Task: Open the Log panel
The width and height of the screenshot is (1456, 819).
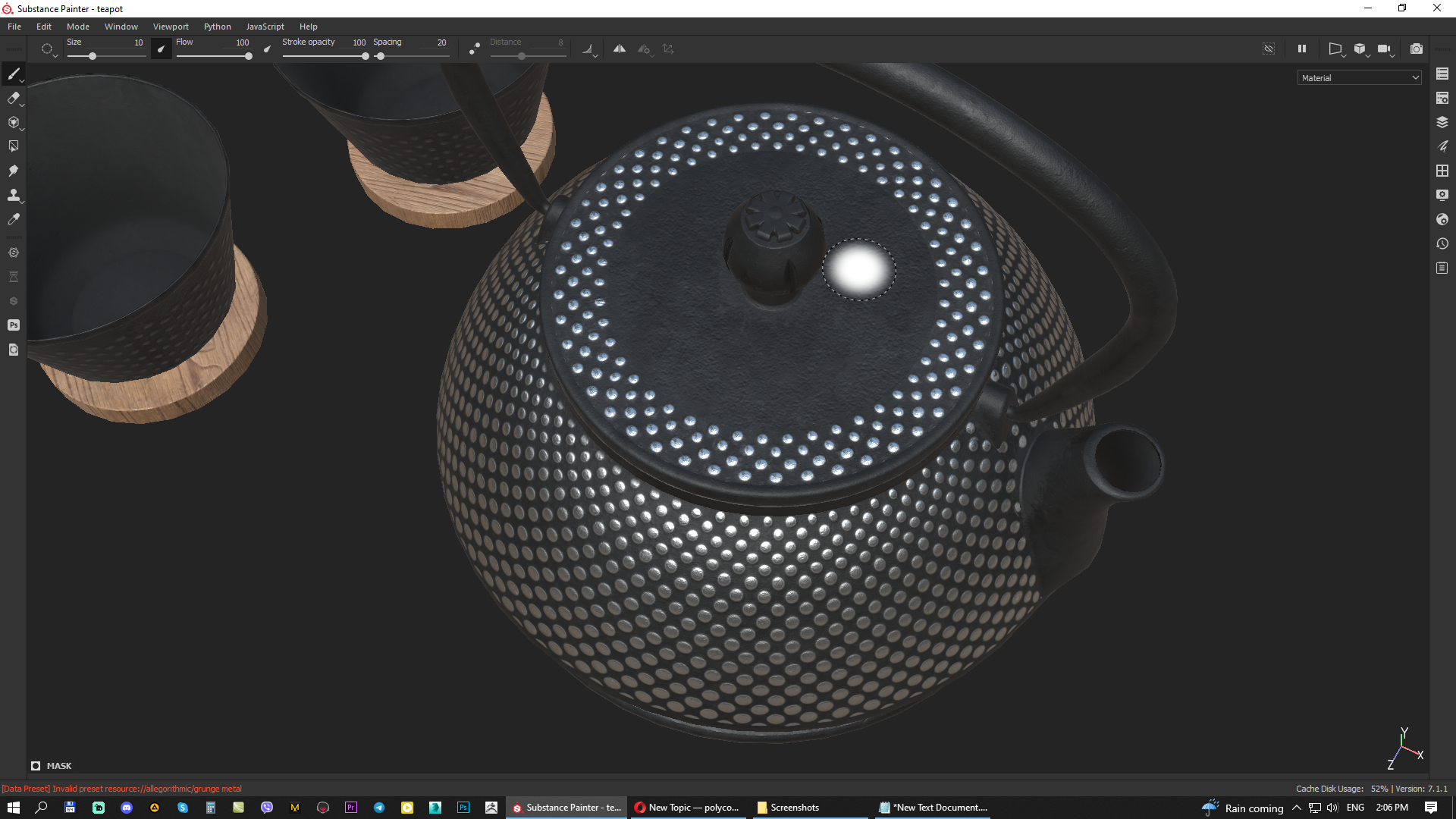Action: click(1442, 268)
